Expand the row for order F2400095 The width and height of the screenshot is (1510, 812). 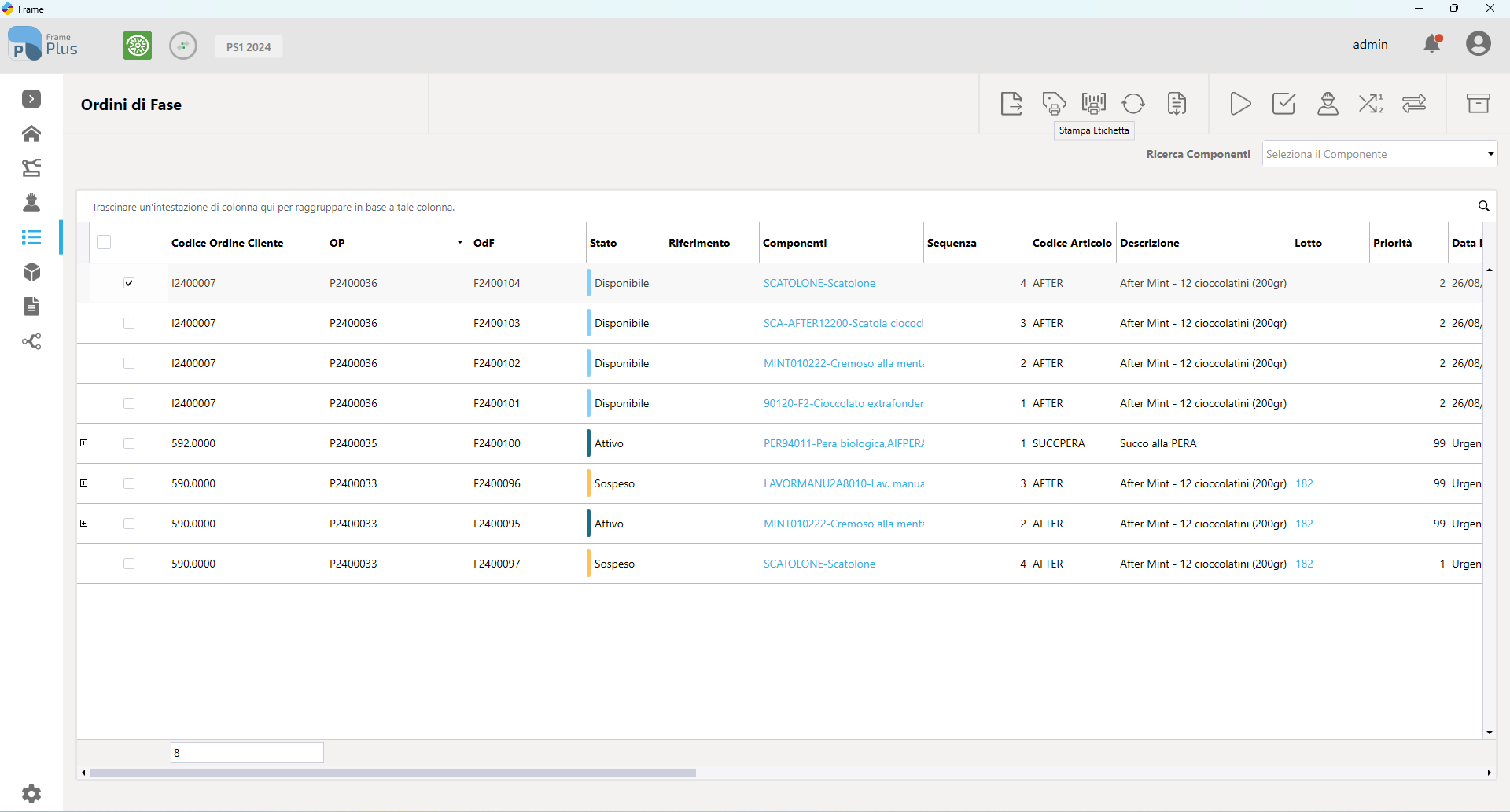tap(84, 524)
